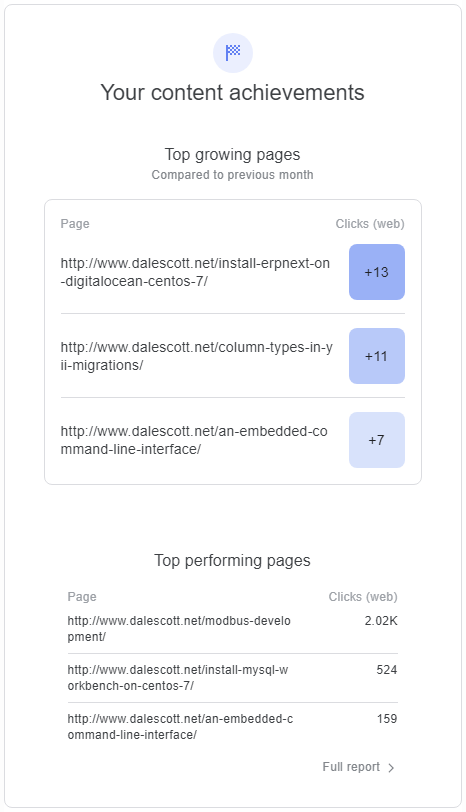Screen dimensions: 466x812
Task: Open install-mysql-workbench-on-centos-7 page link
Action: [178, 677]
